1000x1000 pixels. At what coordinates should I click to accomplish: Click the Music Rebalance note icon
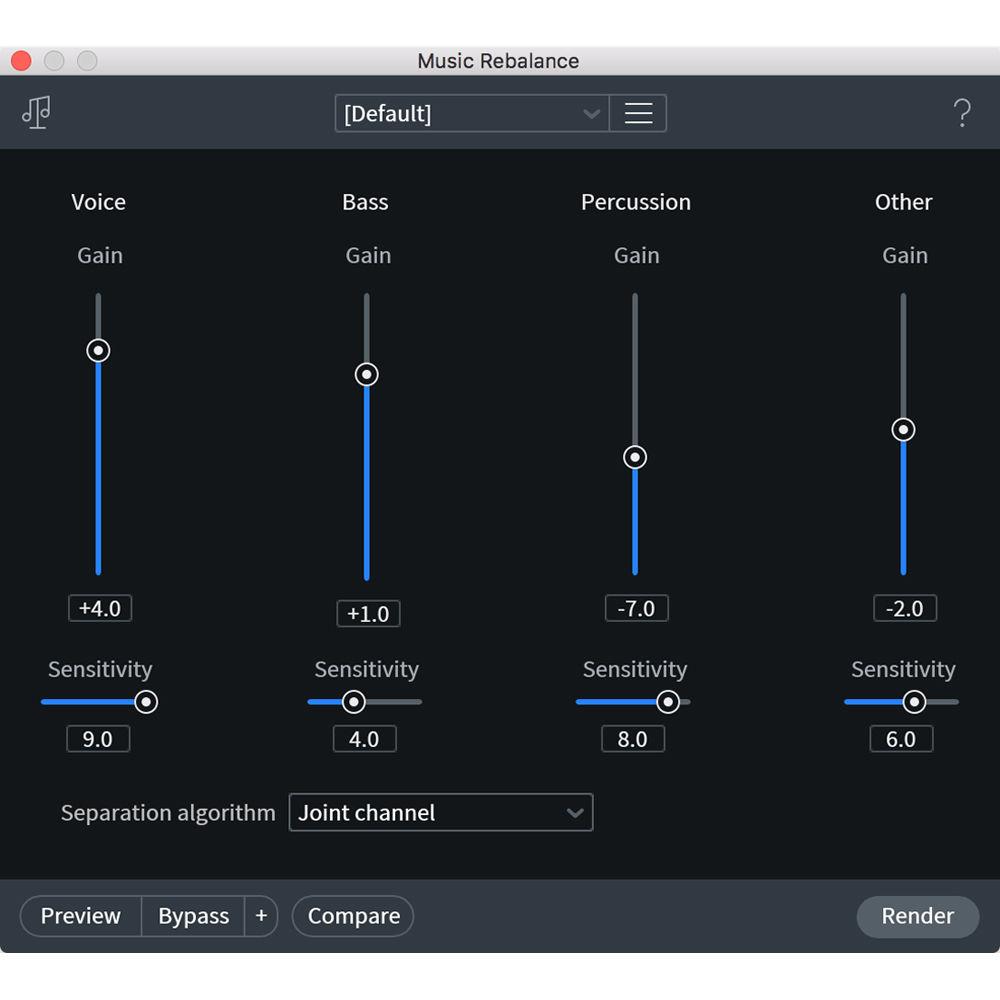(36, 112)
